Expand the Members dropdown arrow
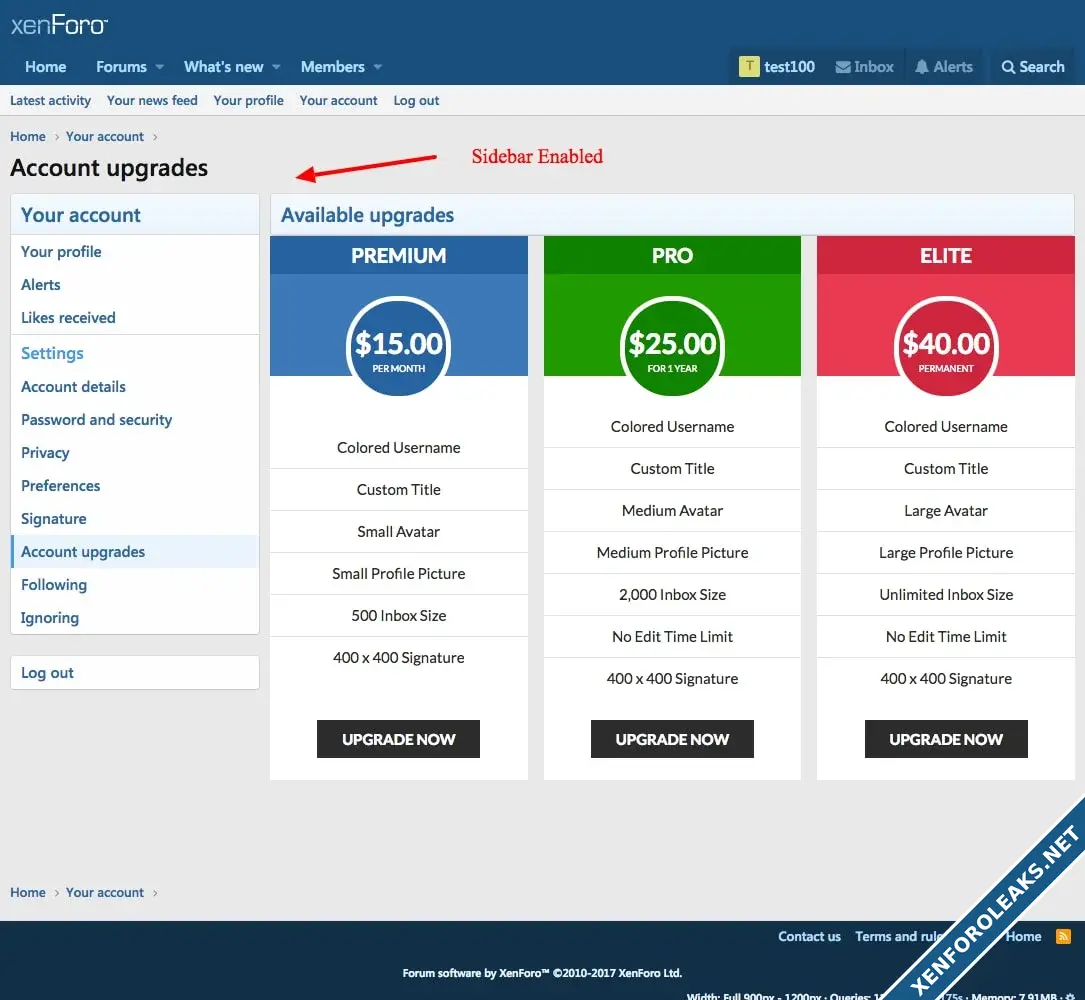 point(378,67)
